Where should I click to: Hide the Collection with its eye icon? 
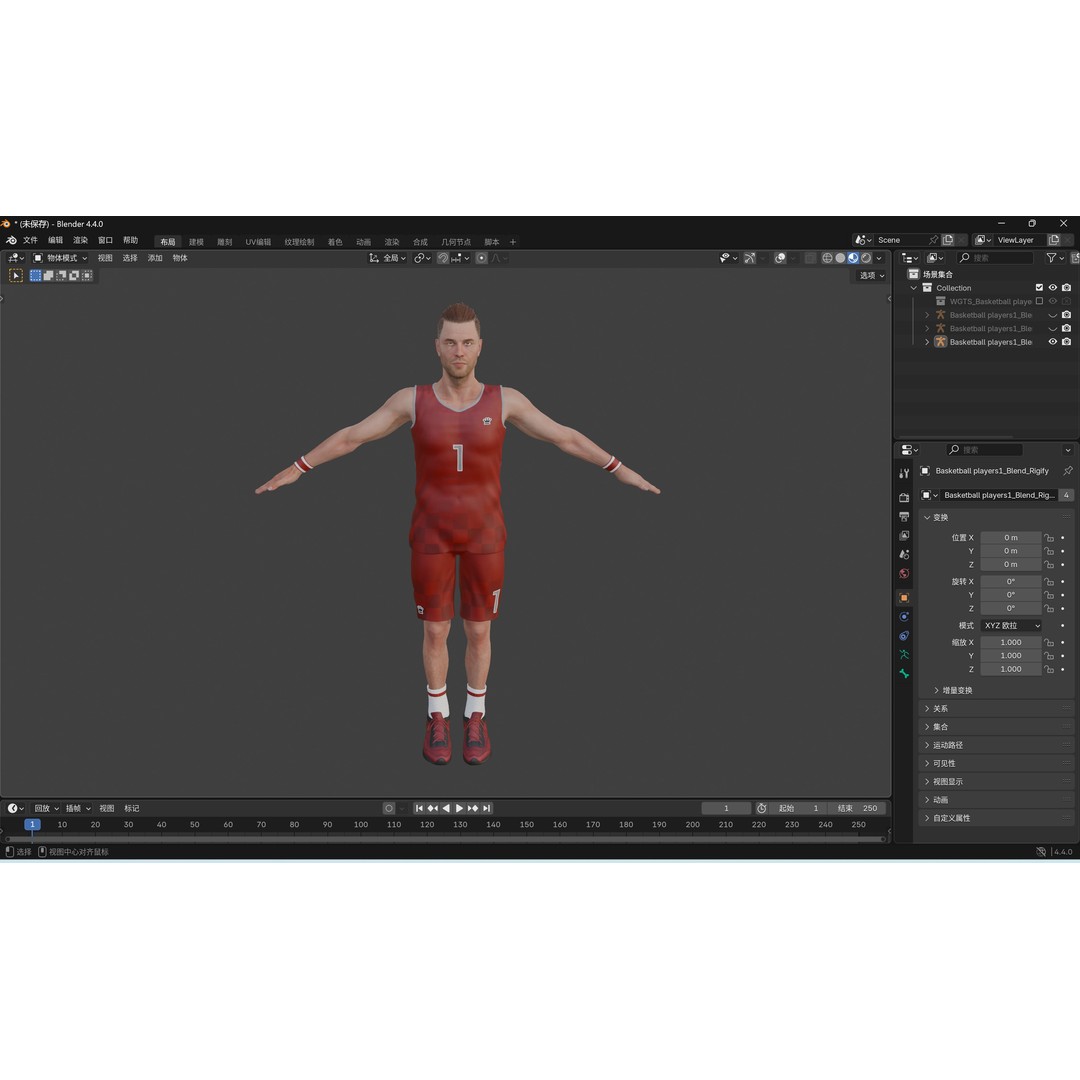[1052, 288]
